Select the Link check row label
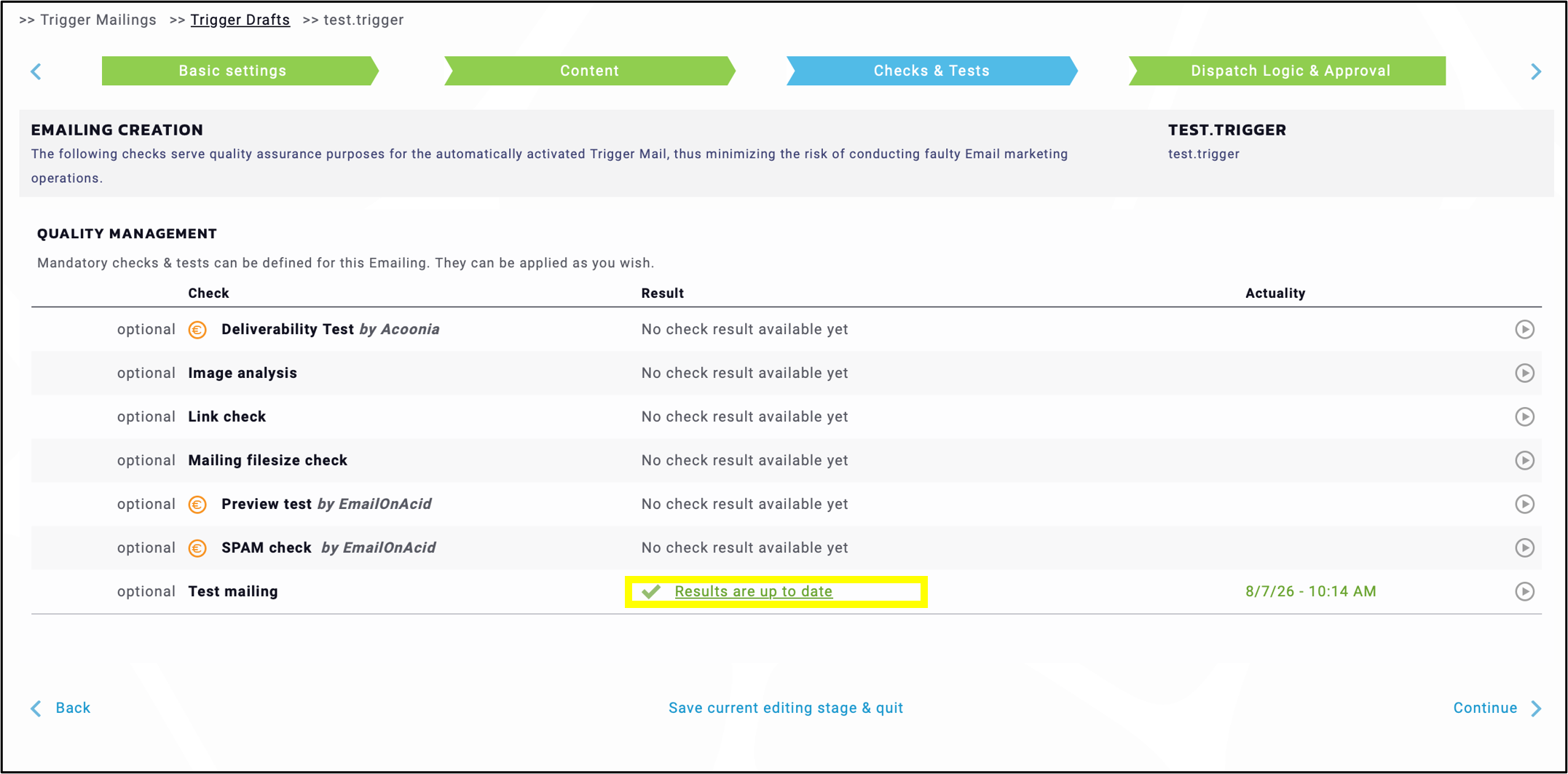1568x774 pixels. (x=226, y=416)
